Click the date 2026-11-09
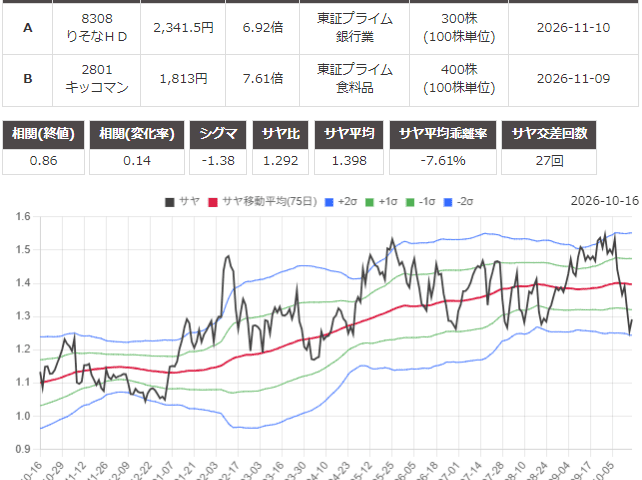This screenshot has width=642, height=480. (x=573, y=79)
